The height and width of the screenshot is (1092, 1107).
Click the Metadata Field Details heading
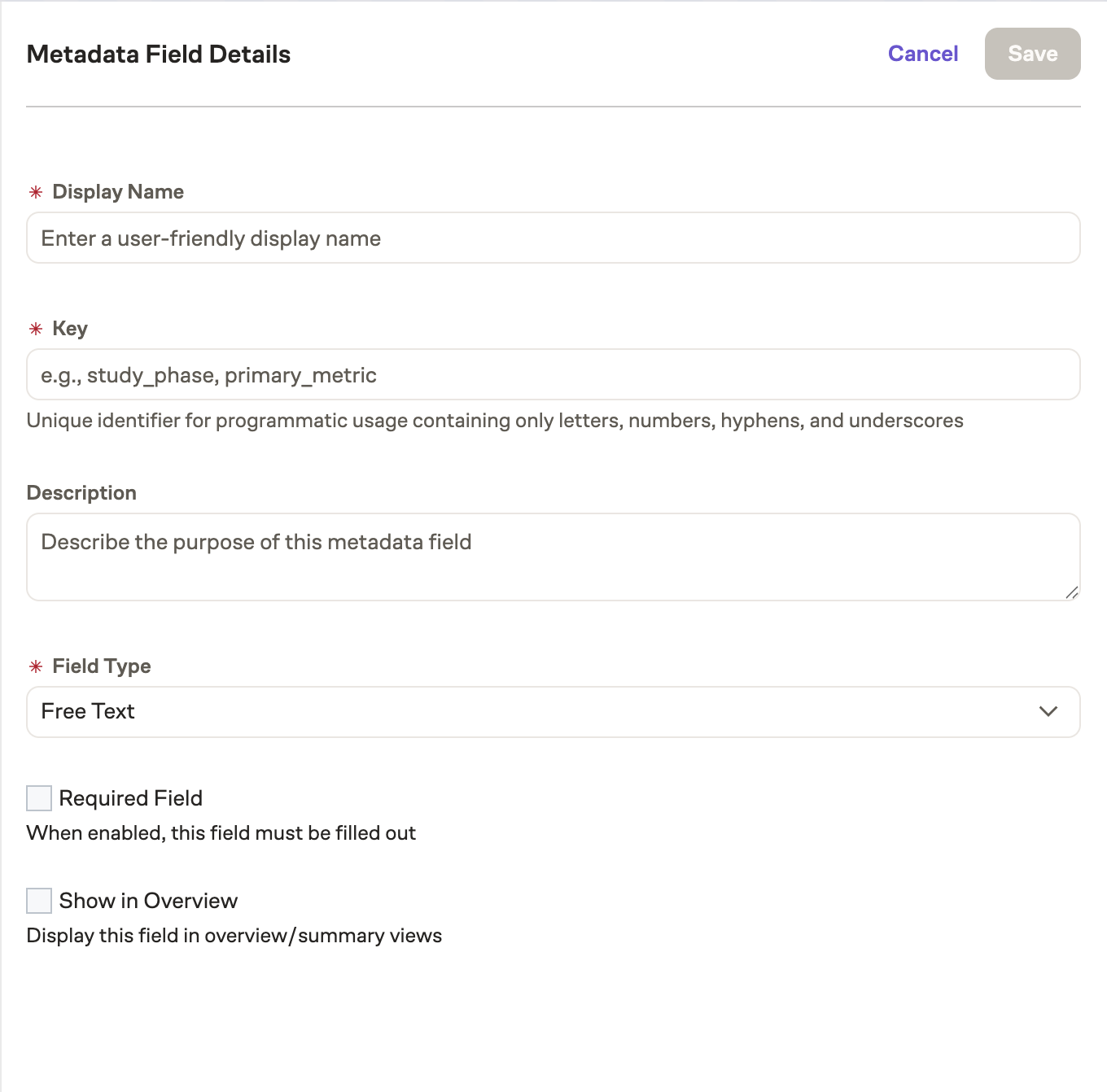[159, 54]
